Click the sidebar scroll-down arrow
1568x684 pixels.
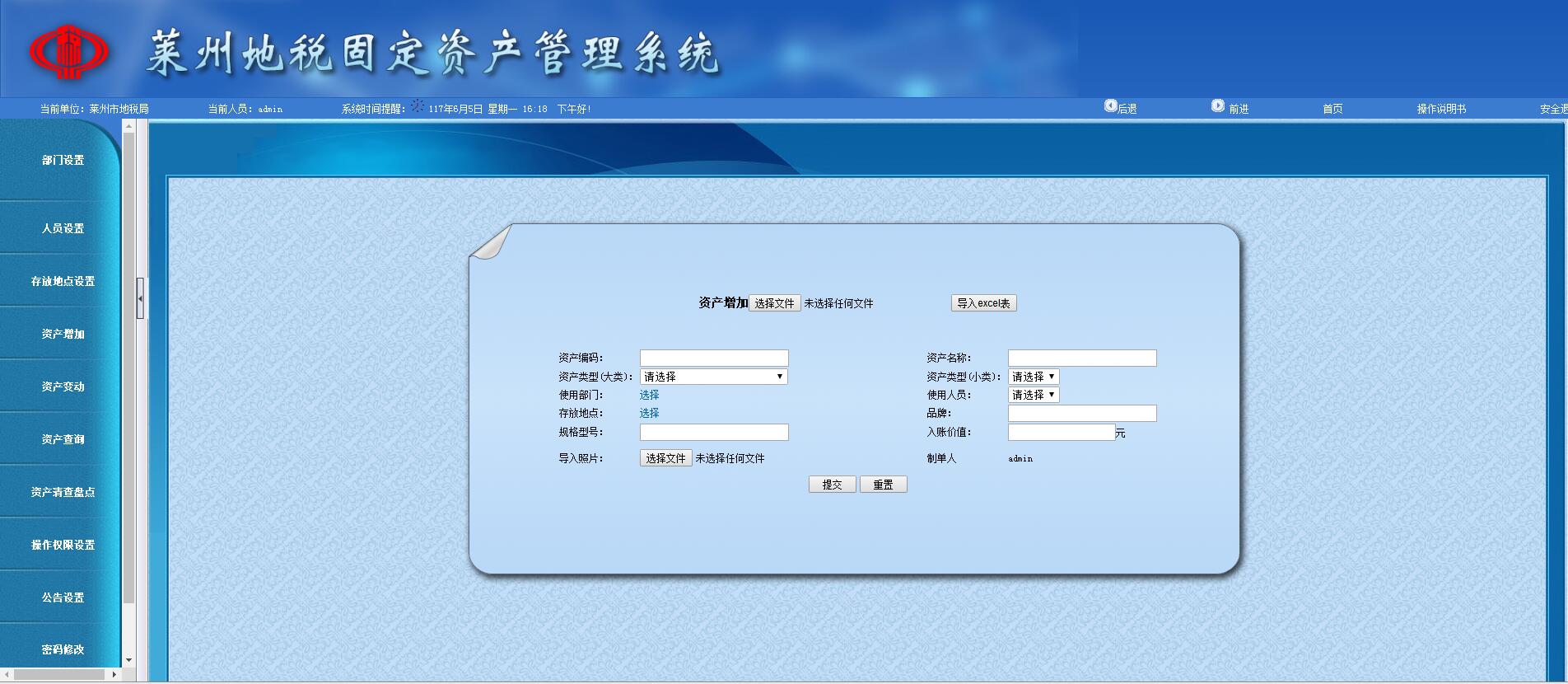tap(128, 660)
